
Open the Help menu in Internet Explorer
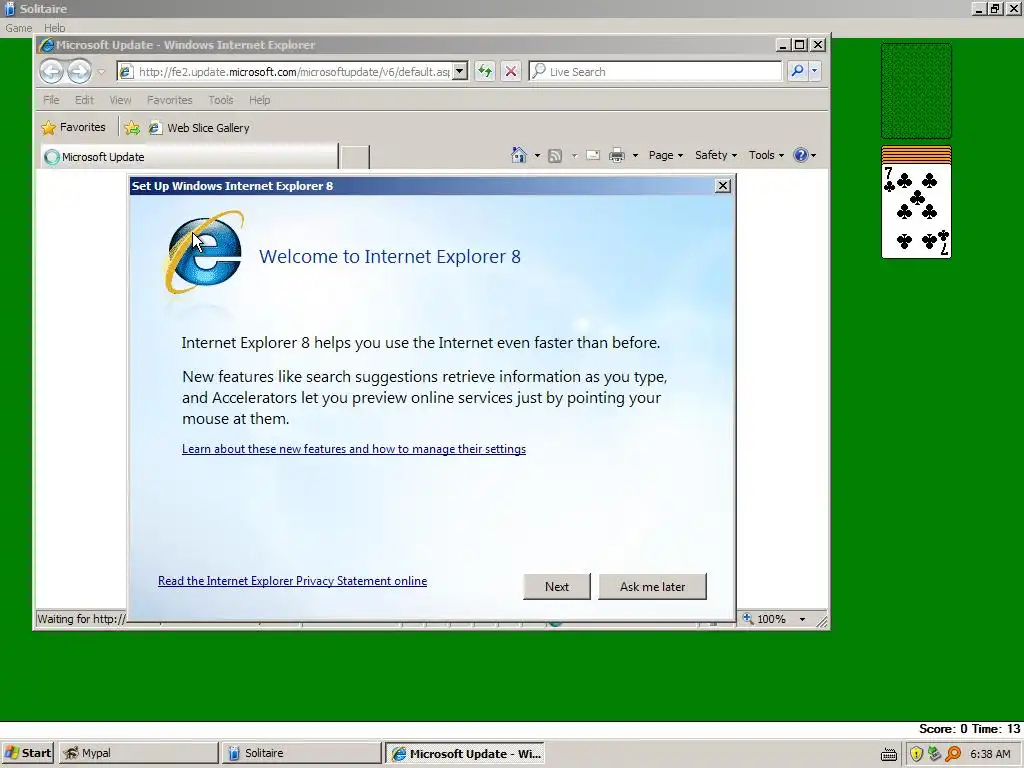click(259, 100)
